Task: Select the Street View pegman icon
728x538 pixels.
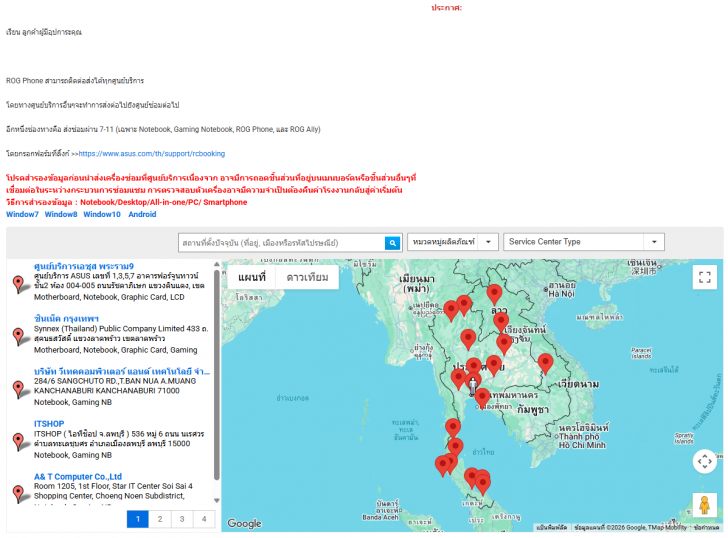Action: tap(704, 505)
